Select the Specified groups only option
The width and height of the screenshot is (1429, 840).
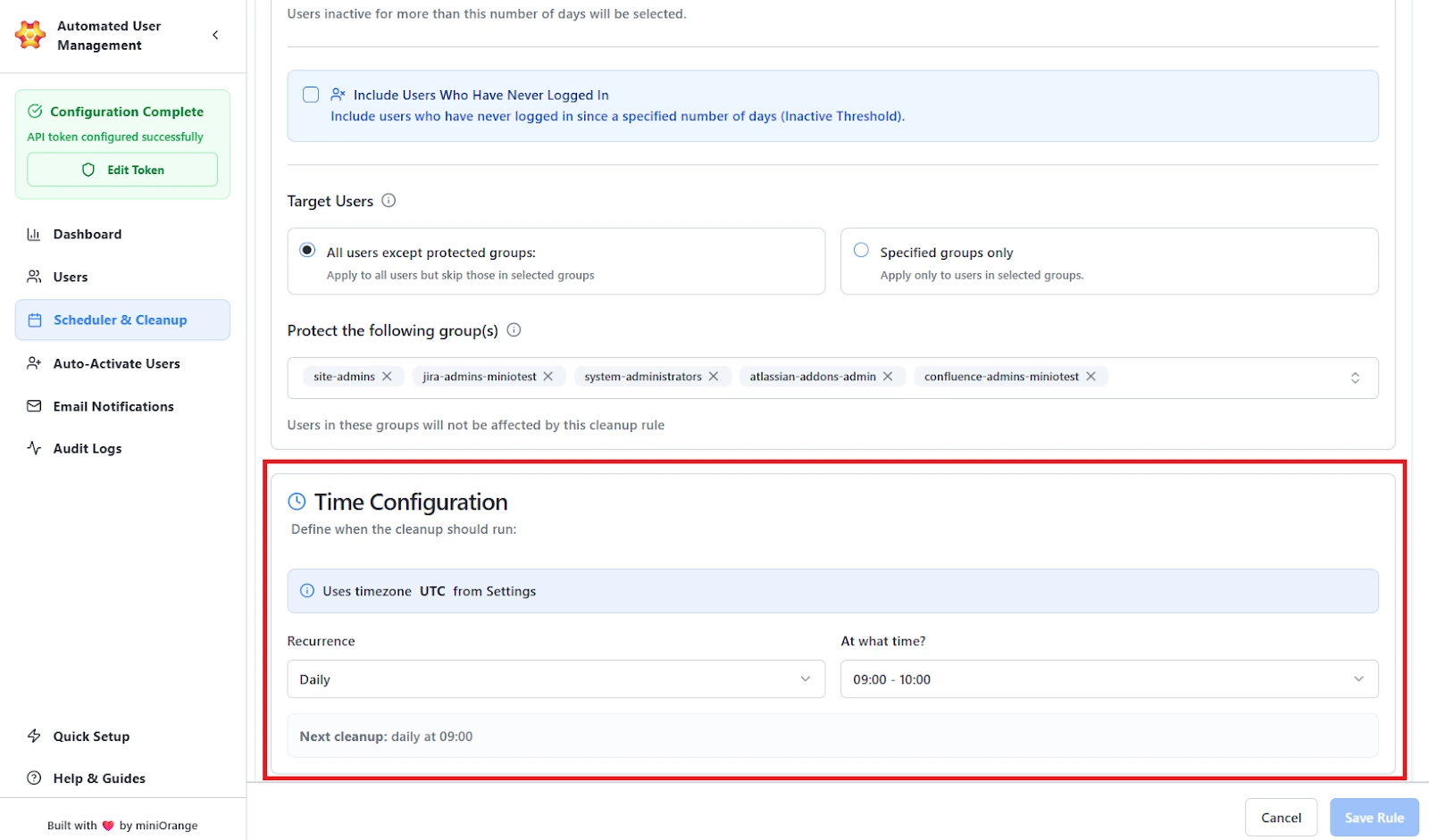coord(861,250)
